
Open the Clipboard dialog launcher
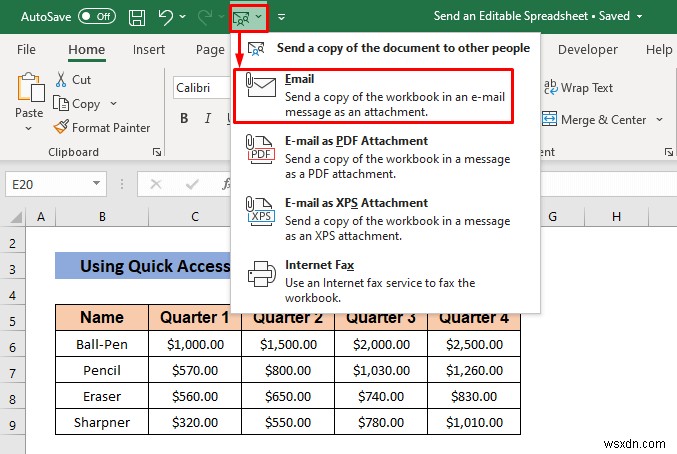pyautogui.click(x=157, y=152)
